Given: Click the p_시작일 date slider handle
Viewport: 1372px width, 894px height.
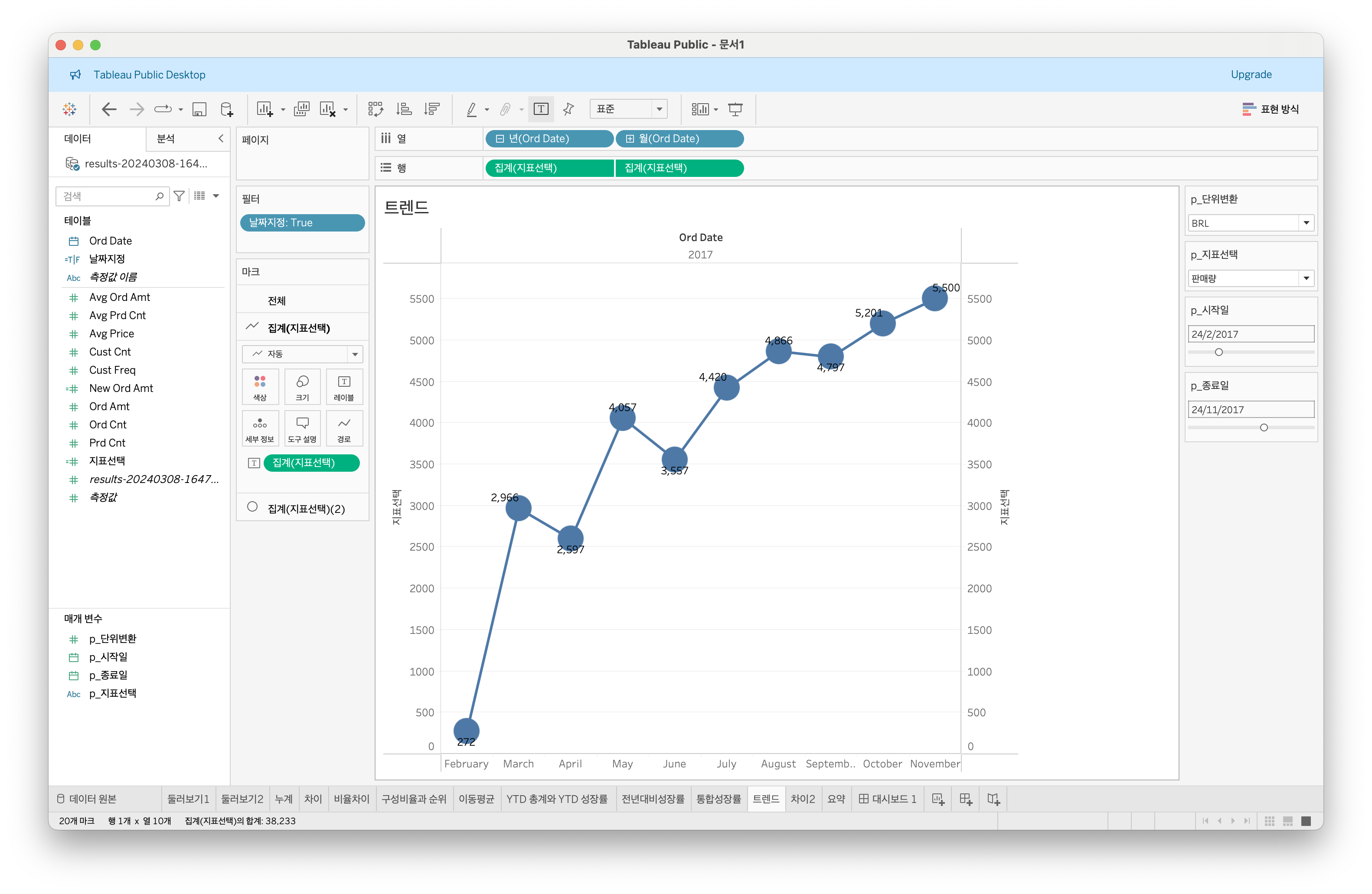Looking at the screenshot, I should coord(1218,352).
